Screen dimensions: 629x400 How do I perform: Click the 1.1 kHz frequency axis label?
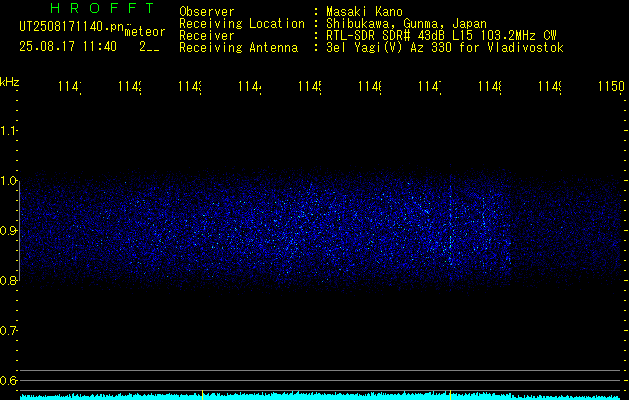pos(8,130)
